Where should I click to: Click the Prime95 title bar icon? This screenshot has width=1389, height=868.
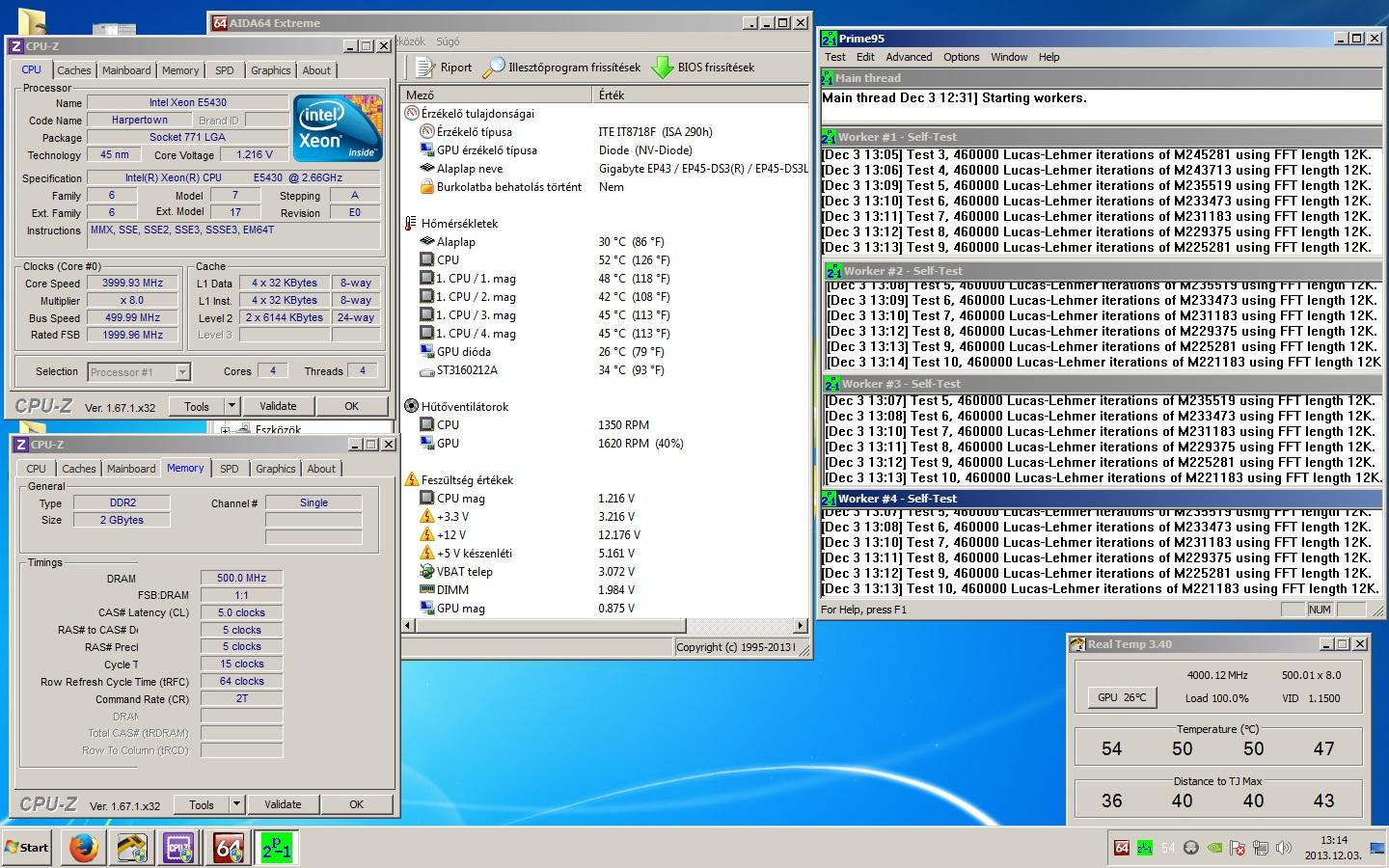click(829, 39)
